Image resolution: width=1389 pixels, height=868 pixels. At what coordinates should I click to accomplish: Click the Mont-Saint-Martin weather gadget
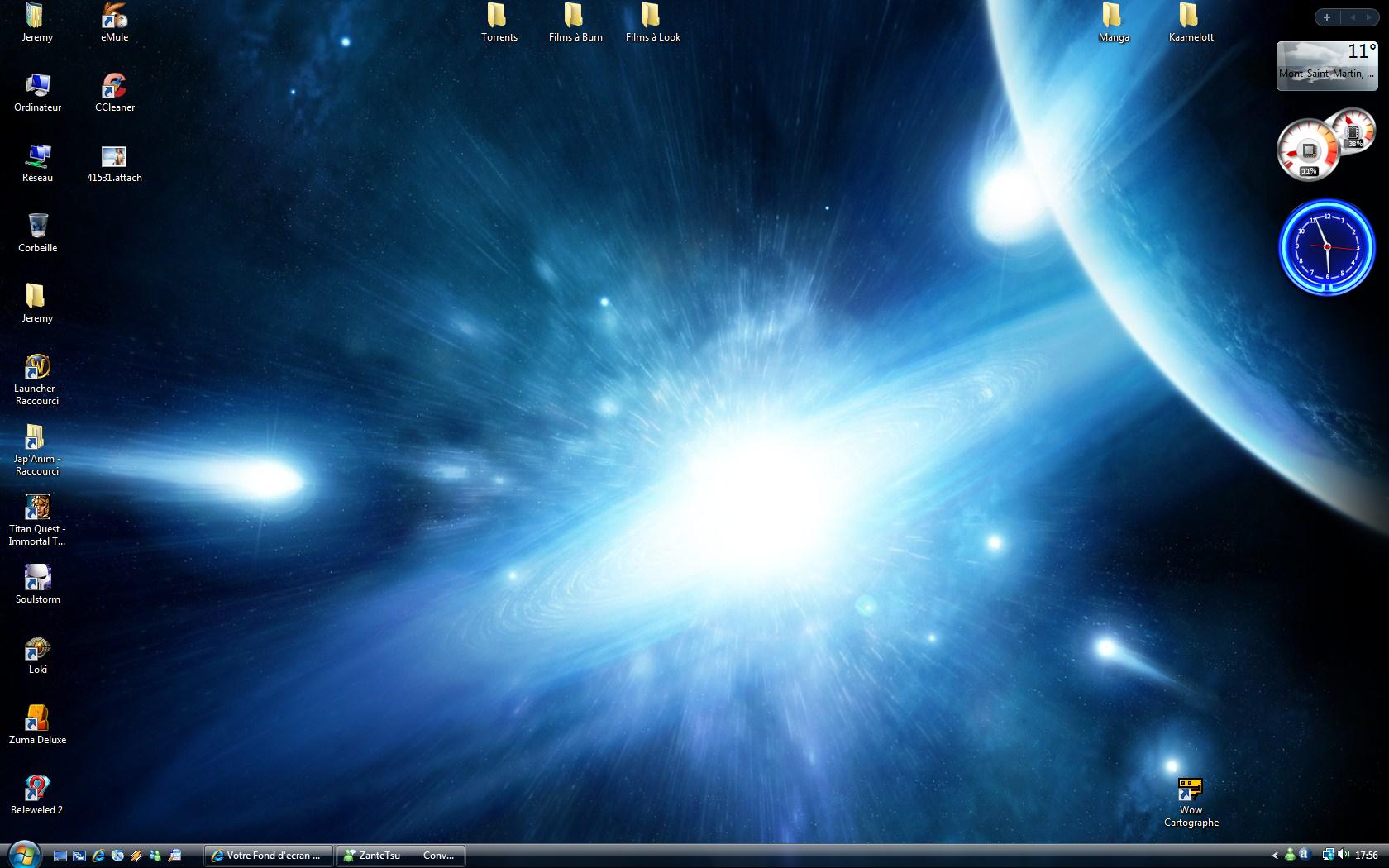tap(1327, 65)
